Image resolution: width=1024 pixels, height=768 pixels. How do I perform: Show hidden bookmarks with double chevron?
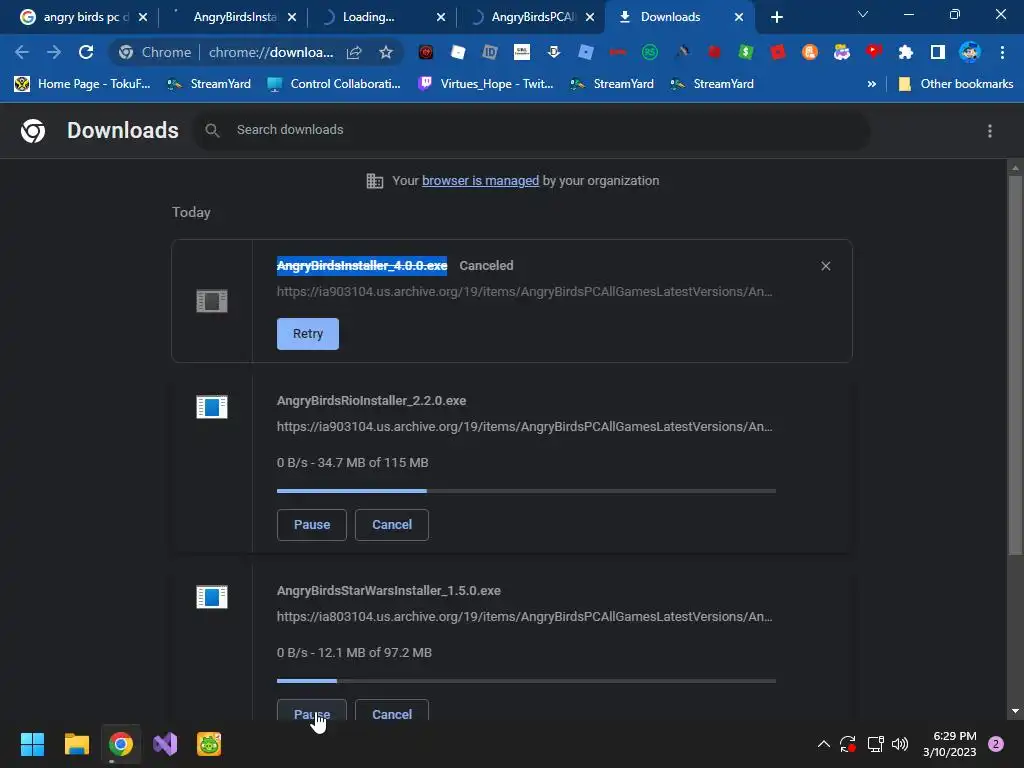pos(871,84)
